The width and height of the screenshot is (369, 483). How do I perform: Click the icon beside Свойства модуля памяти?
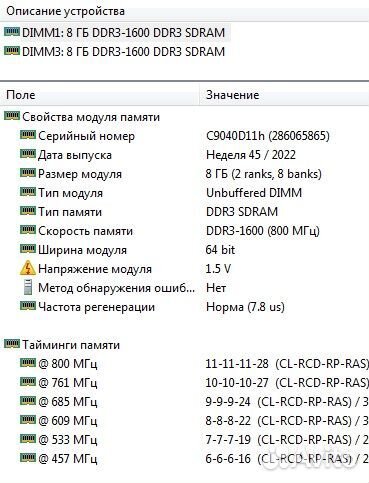click(x=12, y=116)
